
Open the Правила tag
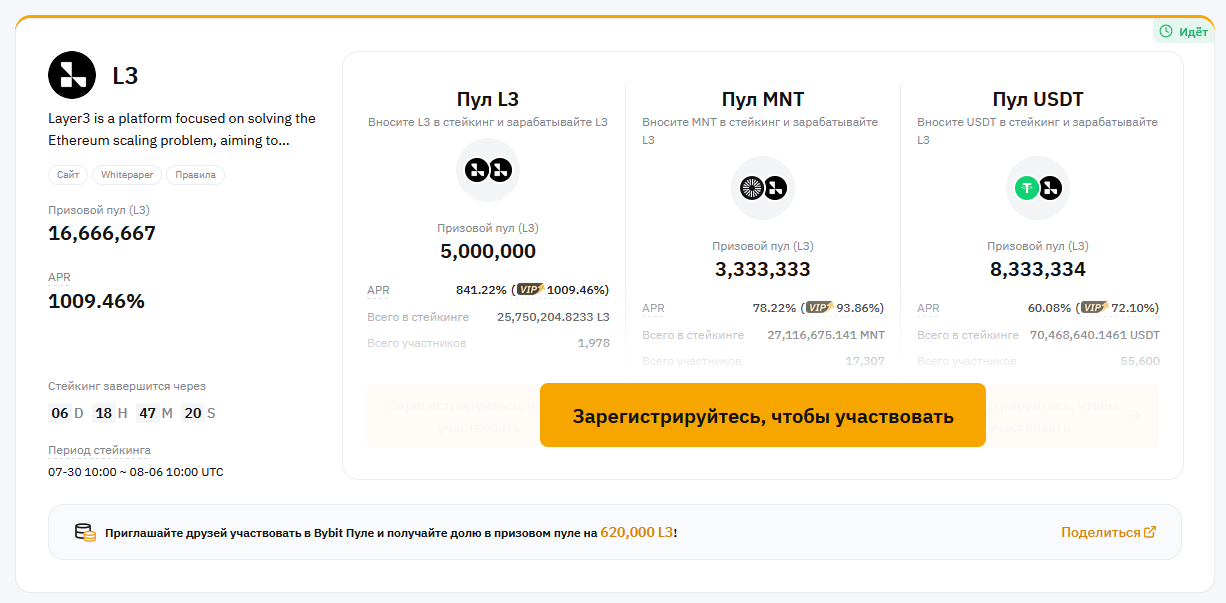196,175
